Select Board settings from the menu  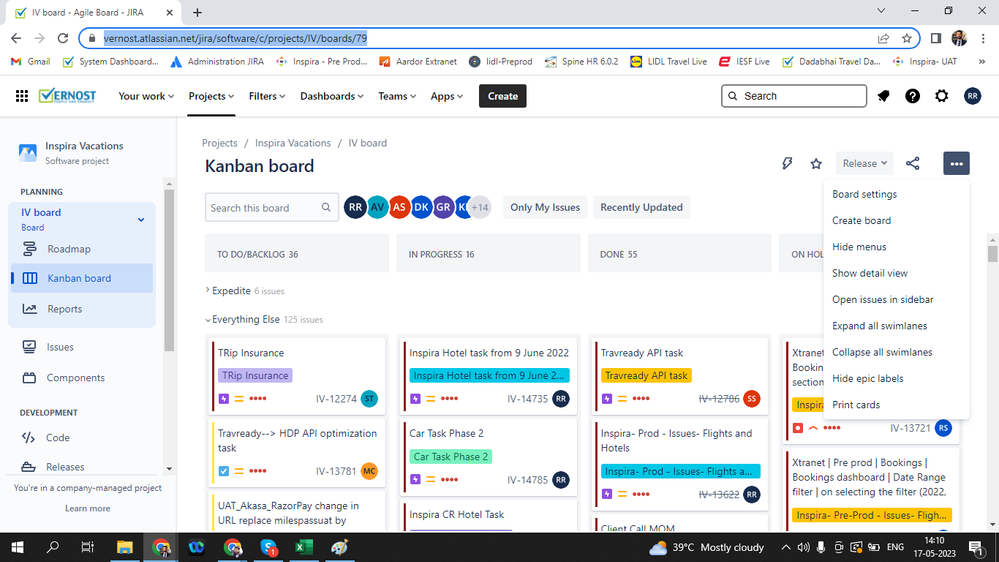(x=896, y=194)
